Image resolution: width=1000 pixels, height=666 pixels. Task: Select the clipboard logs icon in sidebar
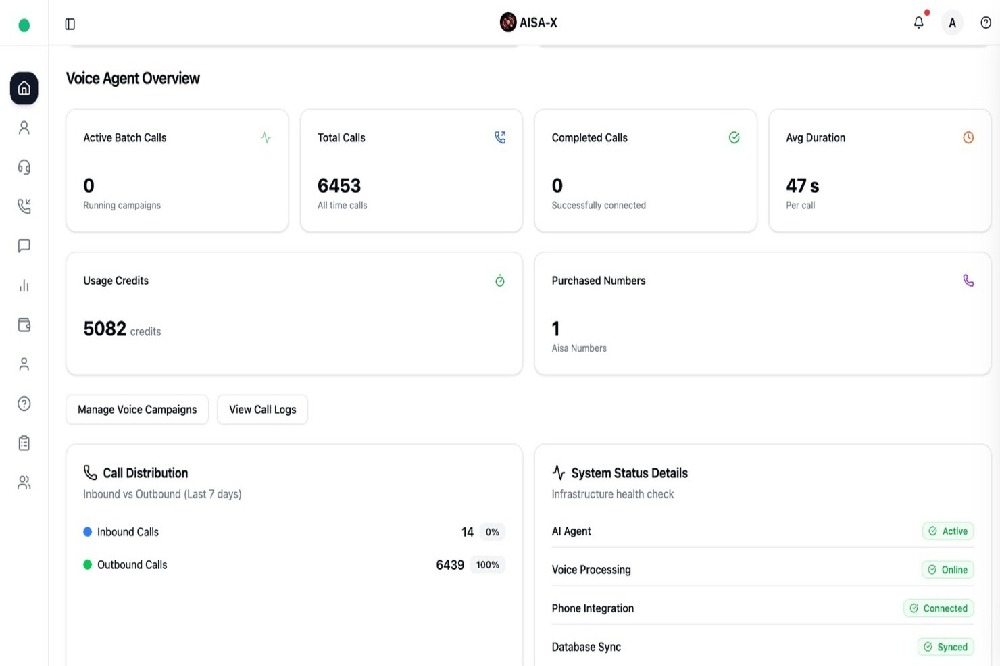23,442
